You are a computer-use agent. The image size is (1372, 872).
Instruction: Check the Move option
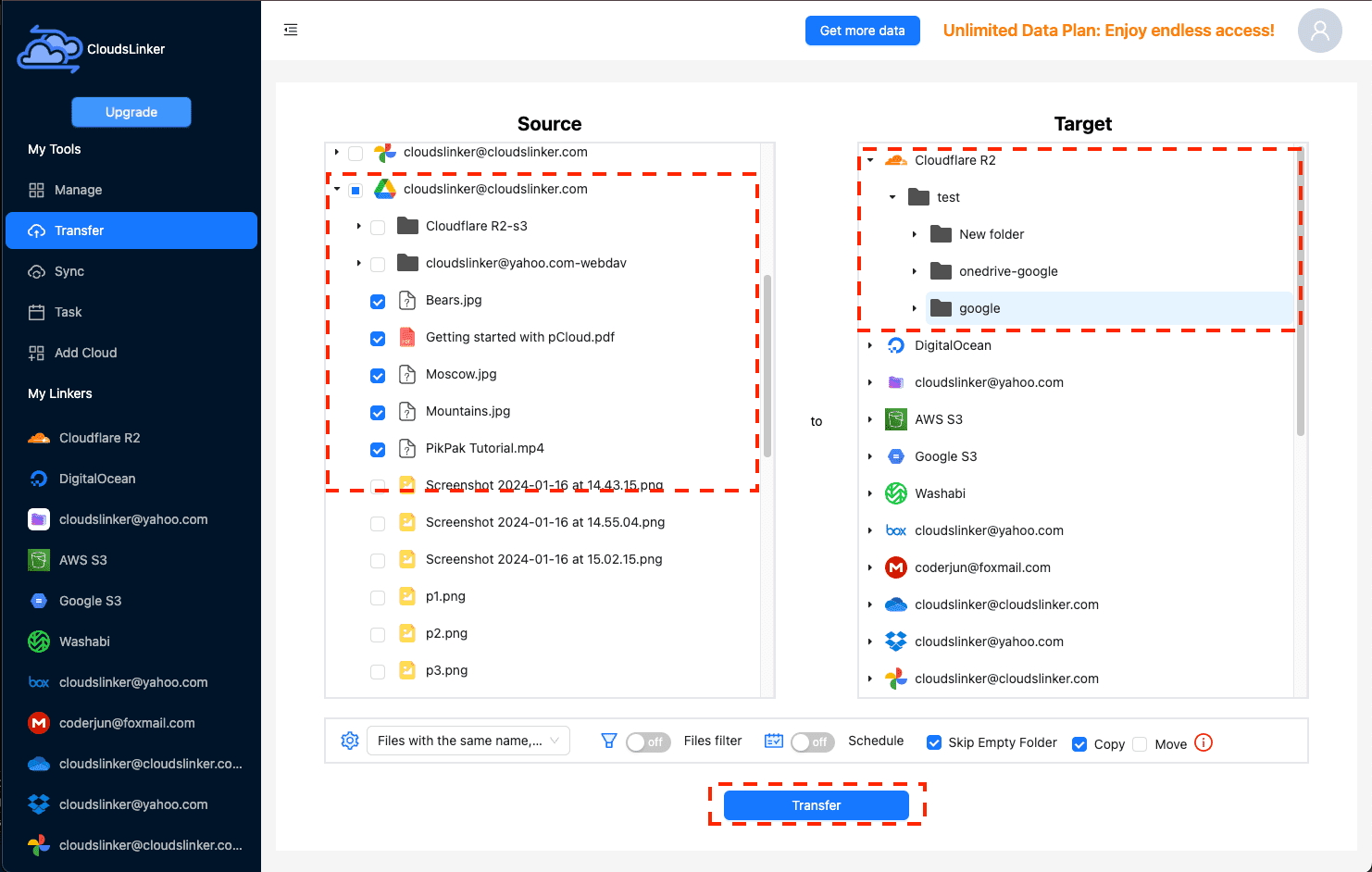pyautogui.click(x=1140, y=744)
